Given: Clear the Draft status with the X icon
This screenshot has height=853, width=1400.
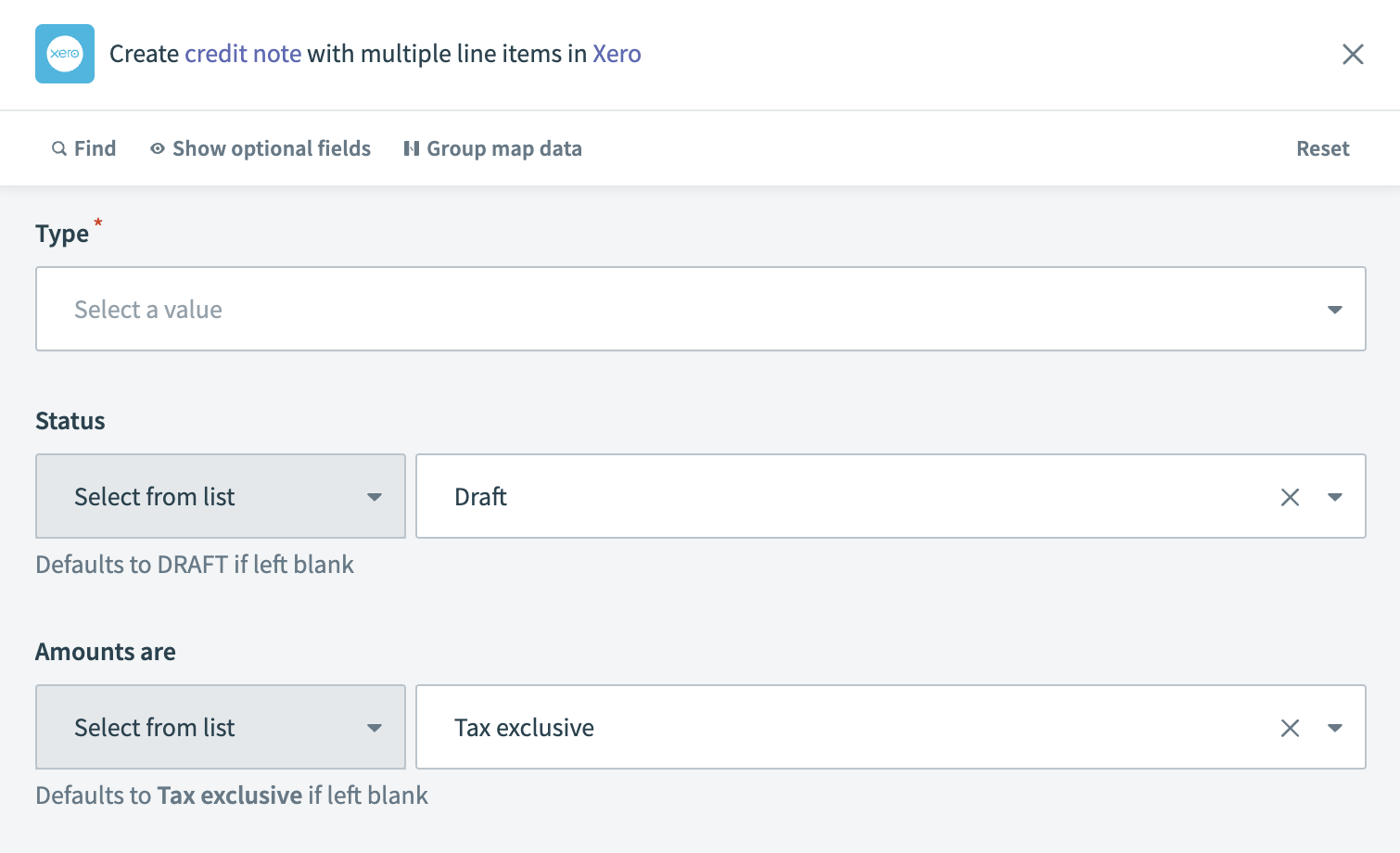Looking at the screenshot, I should tap(1290, 497).
